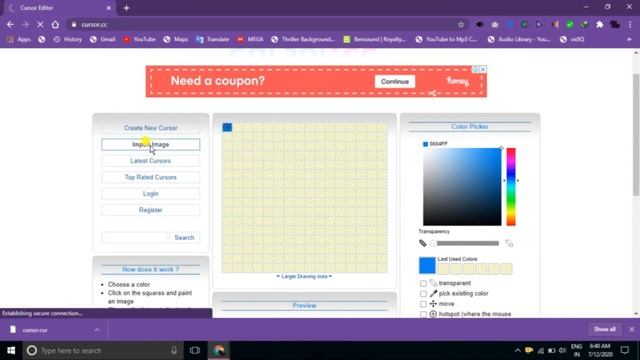This screenshot has height=360, width=640.
Task: Click the eyedropper pick color icon
Action: (433, 293)
